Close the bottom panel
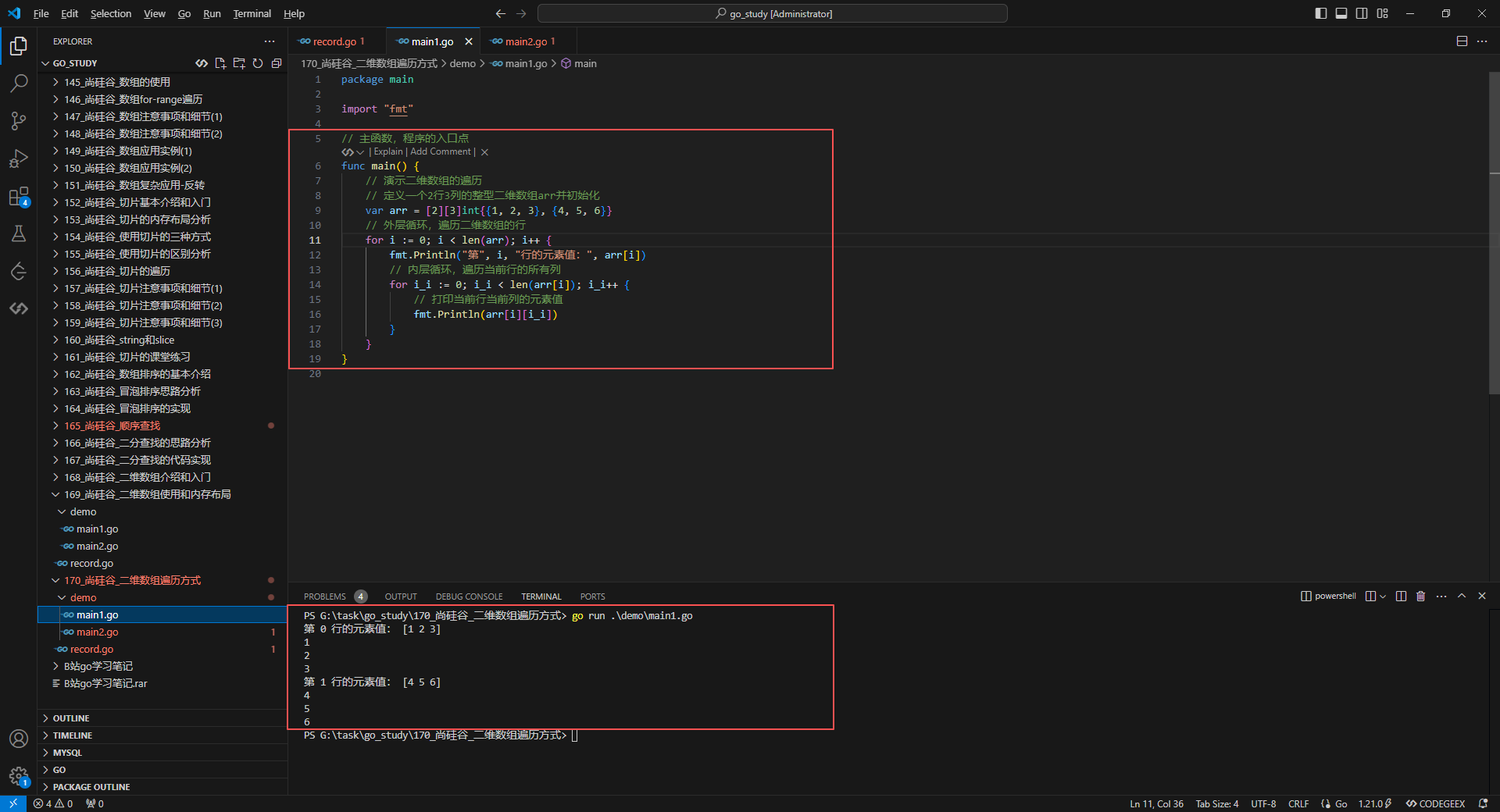The width and height of the screenshot is (1500, 812). click(x=1482, y=596)
